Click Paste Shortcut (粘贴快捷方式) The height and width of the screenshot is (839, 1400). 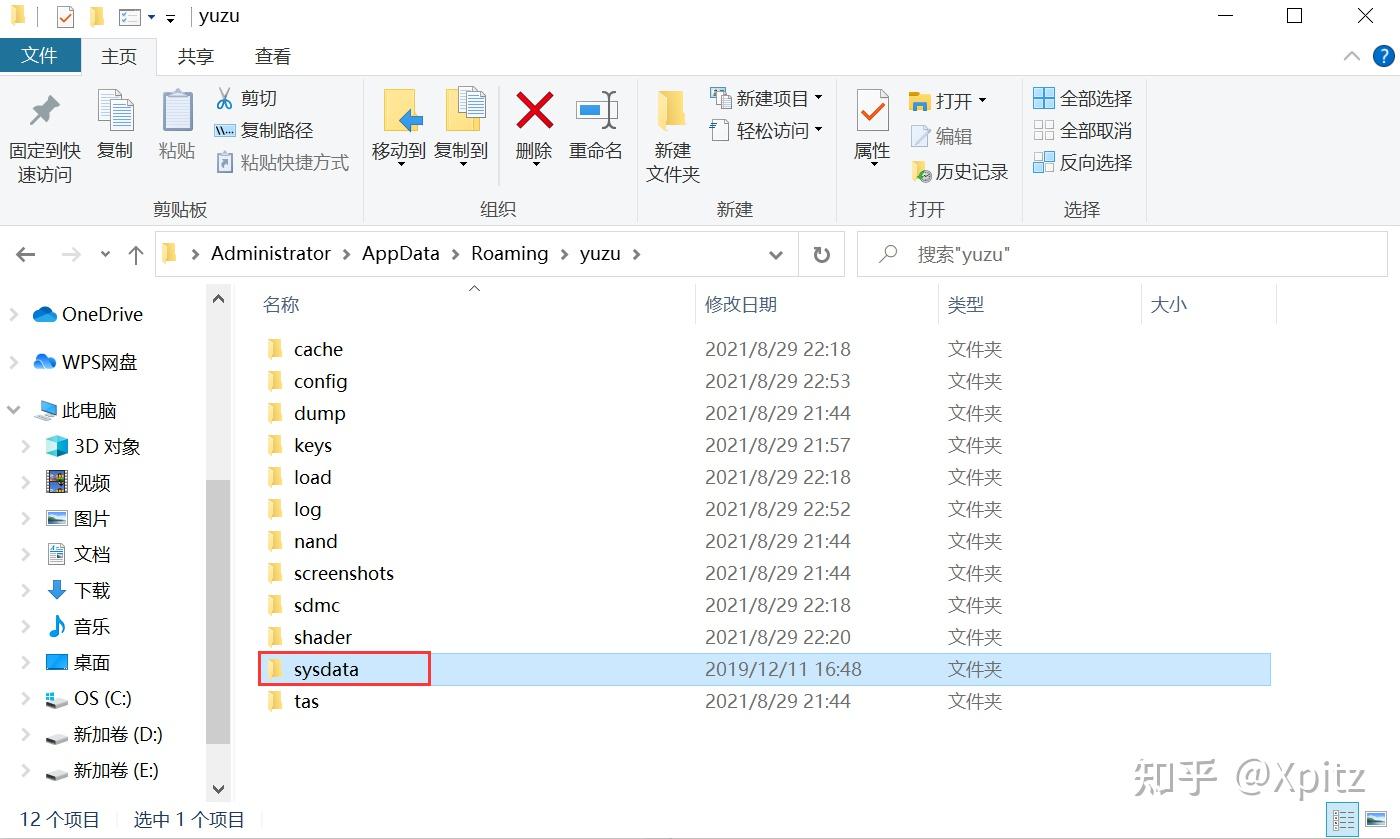[283, 162]
